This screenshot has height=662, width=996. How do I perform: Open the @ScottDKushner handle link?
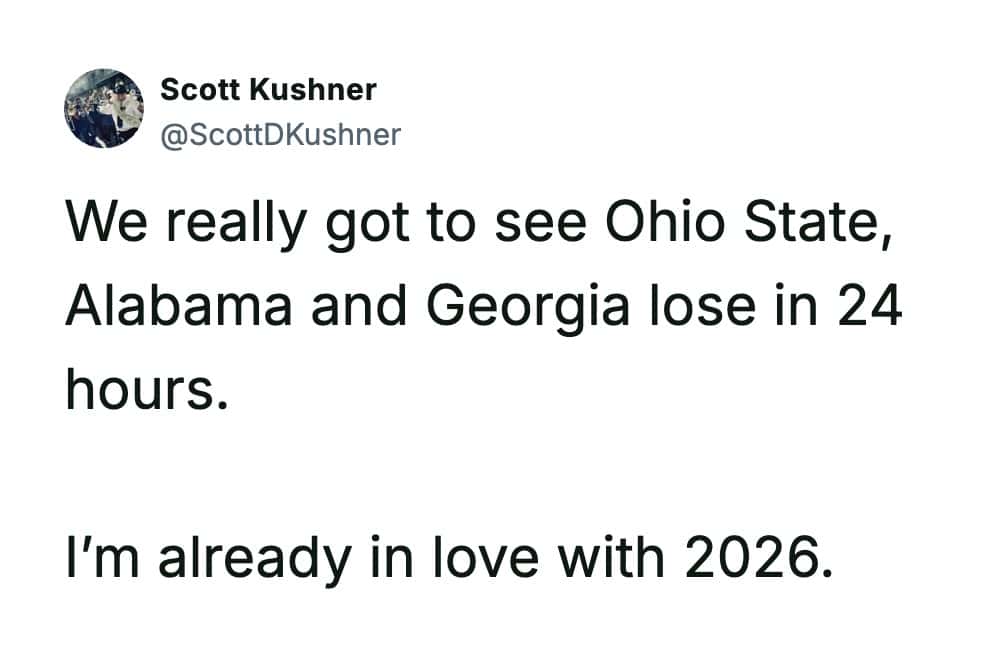280,134
